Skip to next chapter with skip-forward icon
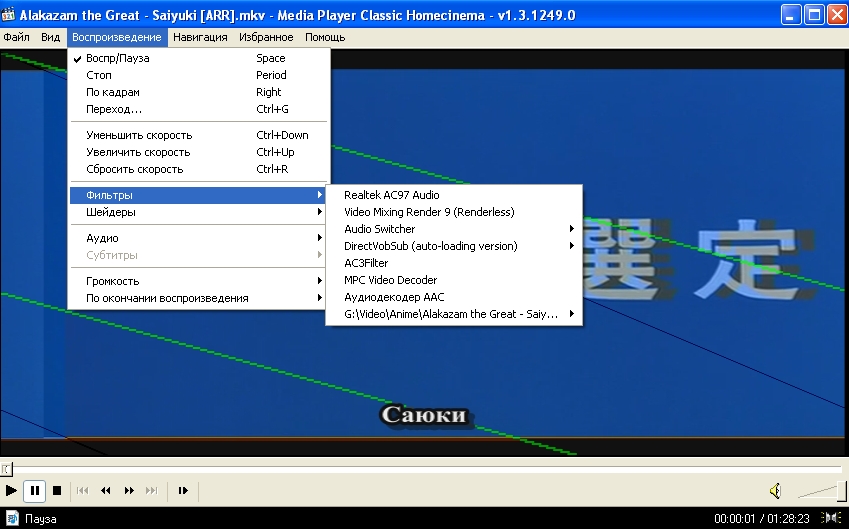The width and height of the screenshot is (849, 530). [x=152, y=490]
